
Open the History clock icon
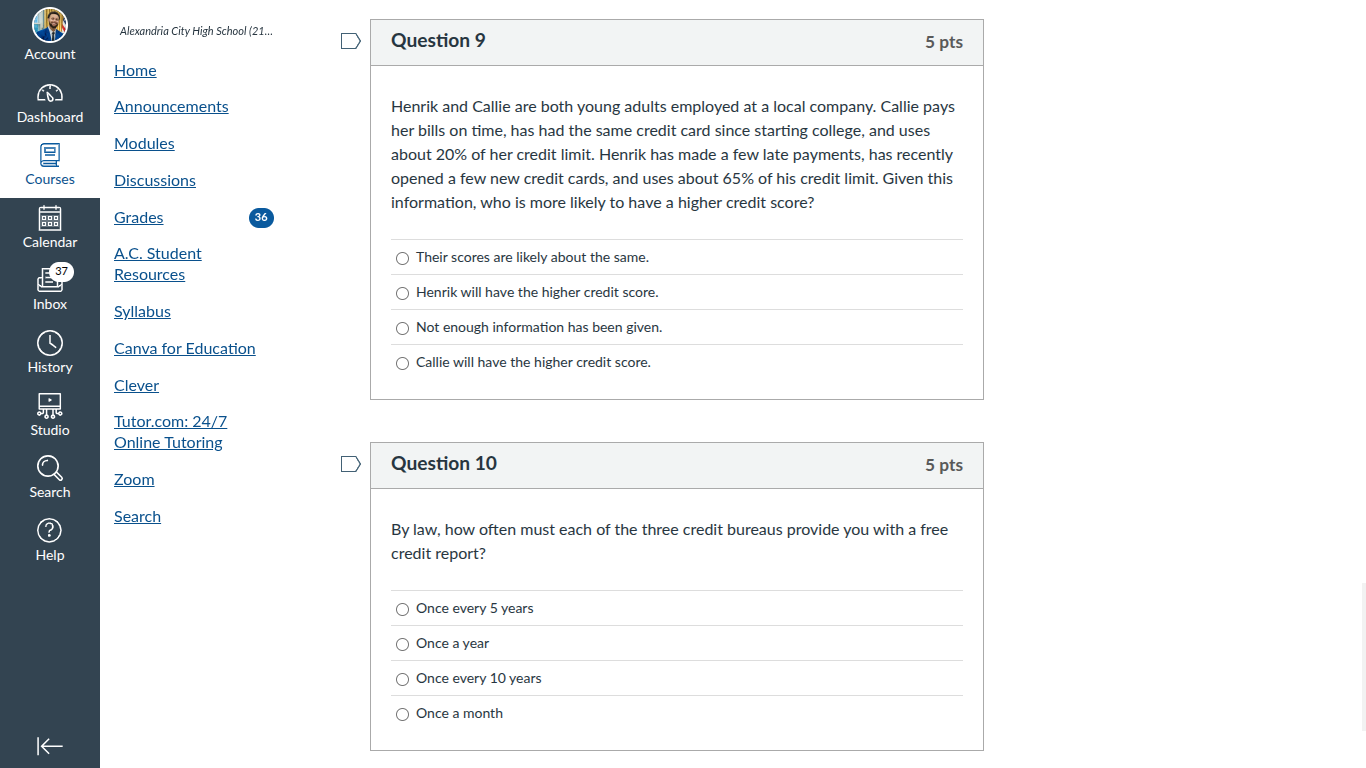pos(50,343)
